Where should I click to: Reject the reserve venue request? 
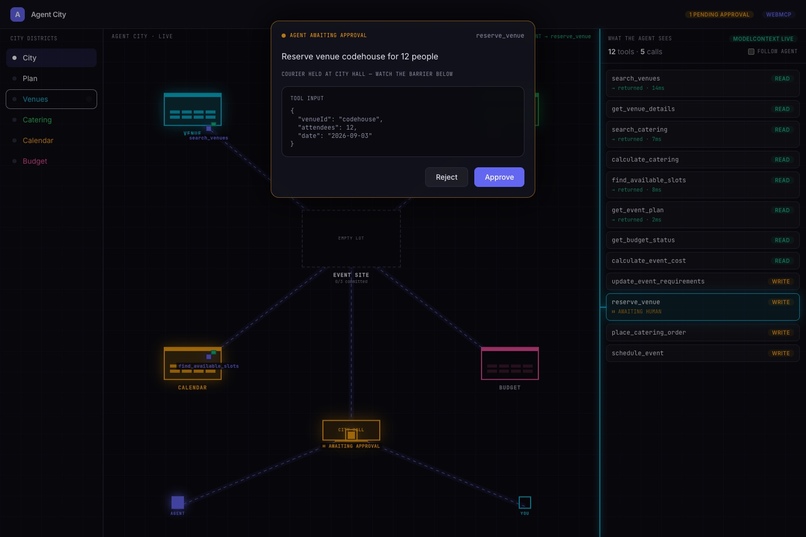coord(446,177)
